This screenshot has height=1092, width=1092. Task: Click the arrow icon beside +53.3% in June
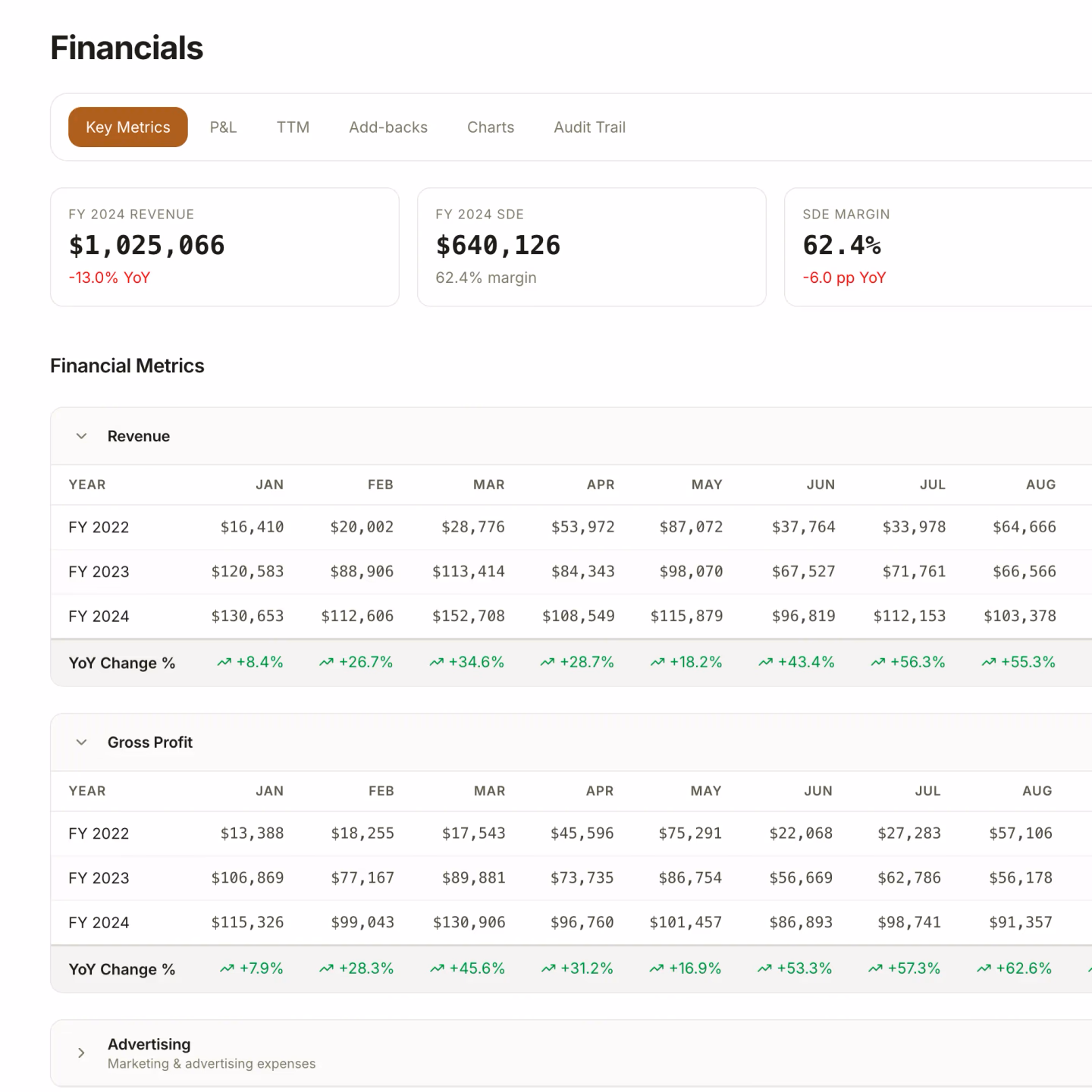(x=763, y=968)
